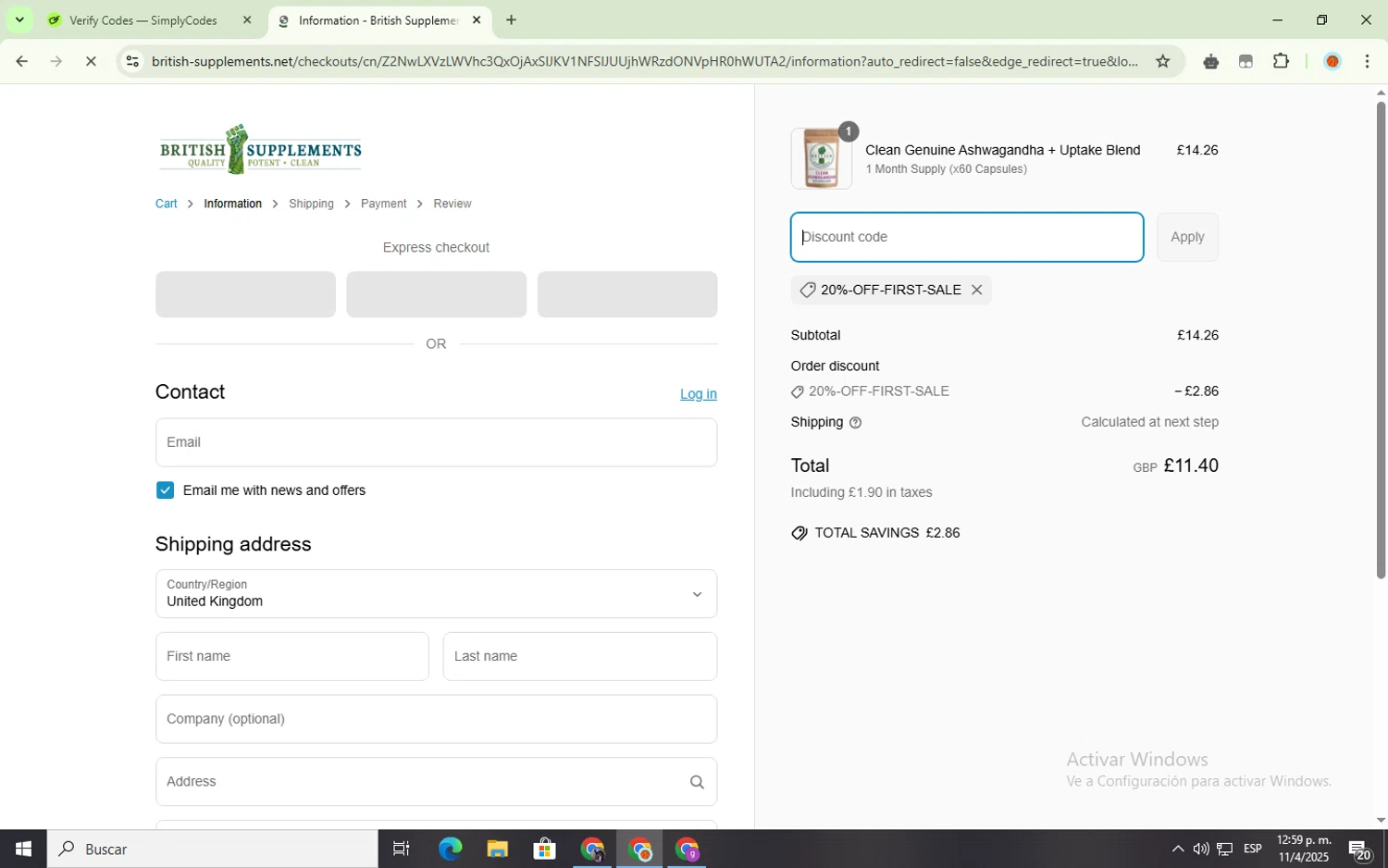This screenshot has width=1388, height=868.
Task: Remove the 20%-OFF-FIRST-SALE discount tag
Action: pyautogui.click(x=976, y=290)
